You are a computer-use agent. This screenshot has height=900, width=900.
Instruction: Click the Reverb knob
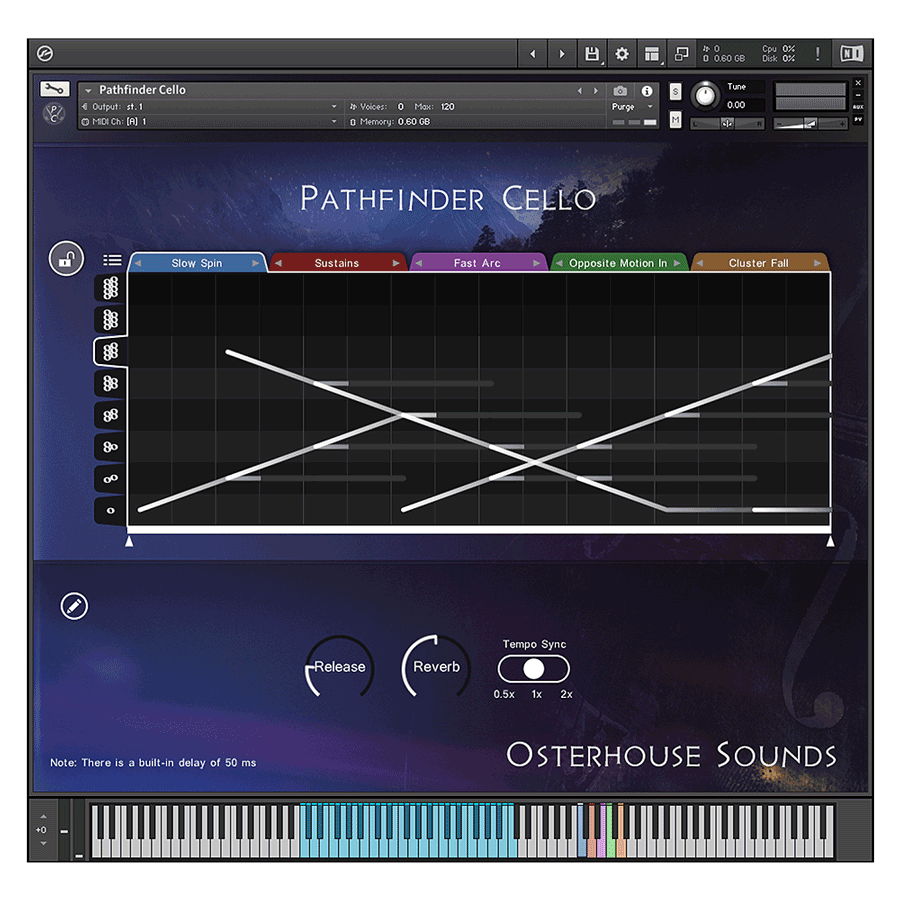436,667
